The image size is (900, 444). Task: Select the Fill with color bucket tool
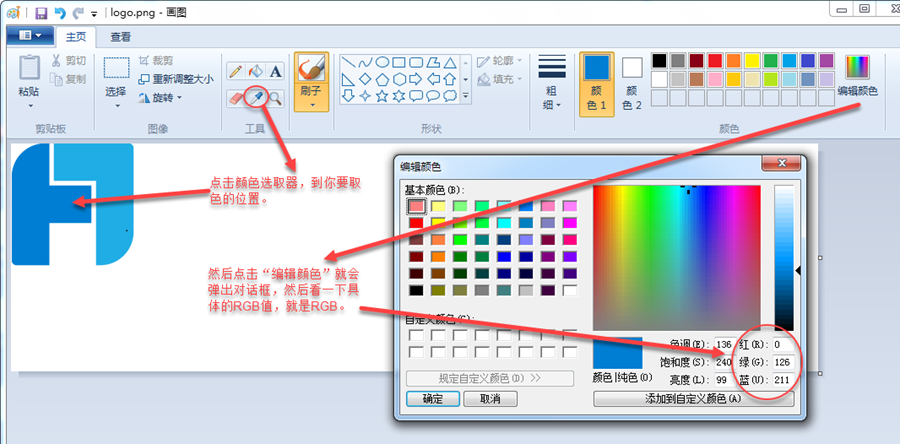(x=255, y=71)
